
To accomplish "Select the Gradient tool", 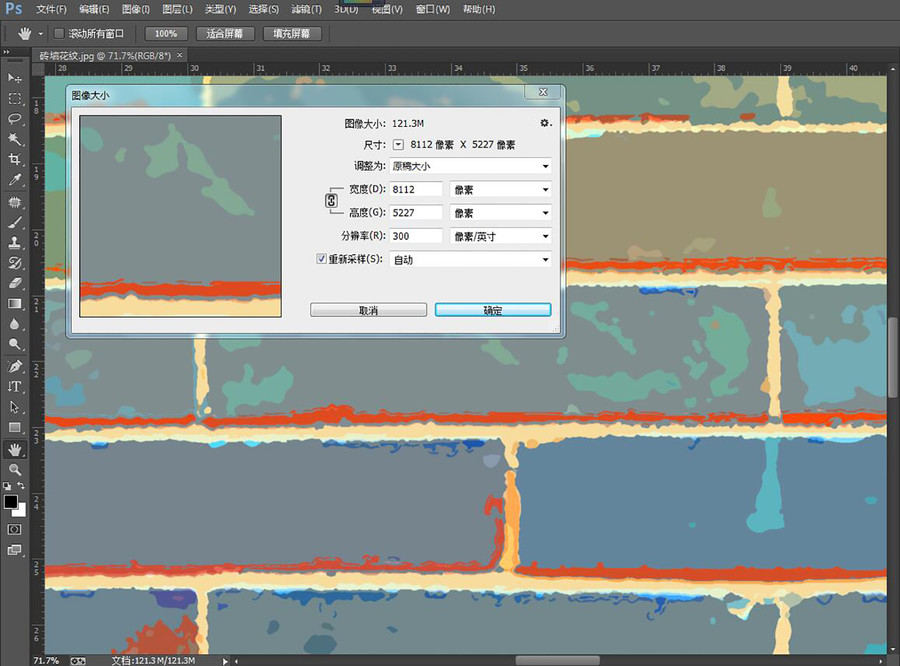I will 14,303.
